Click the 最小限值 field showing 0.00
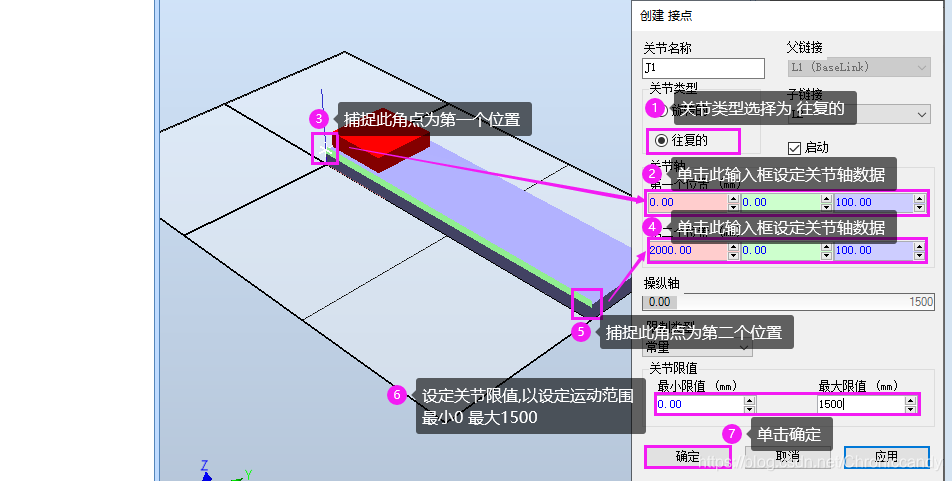The image size is (952, 481). pos(700,404)
